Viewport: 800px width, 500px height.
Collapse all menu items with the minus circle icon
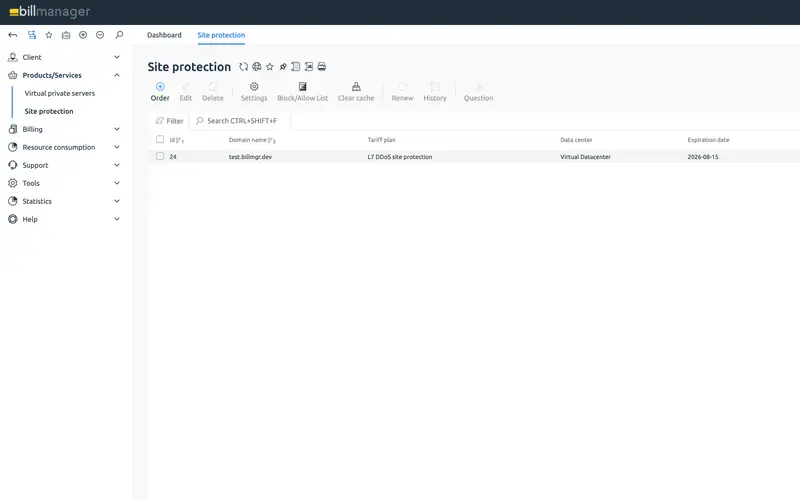pos(100,35)
